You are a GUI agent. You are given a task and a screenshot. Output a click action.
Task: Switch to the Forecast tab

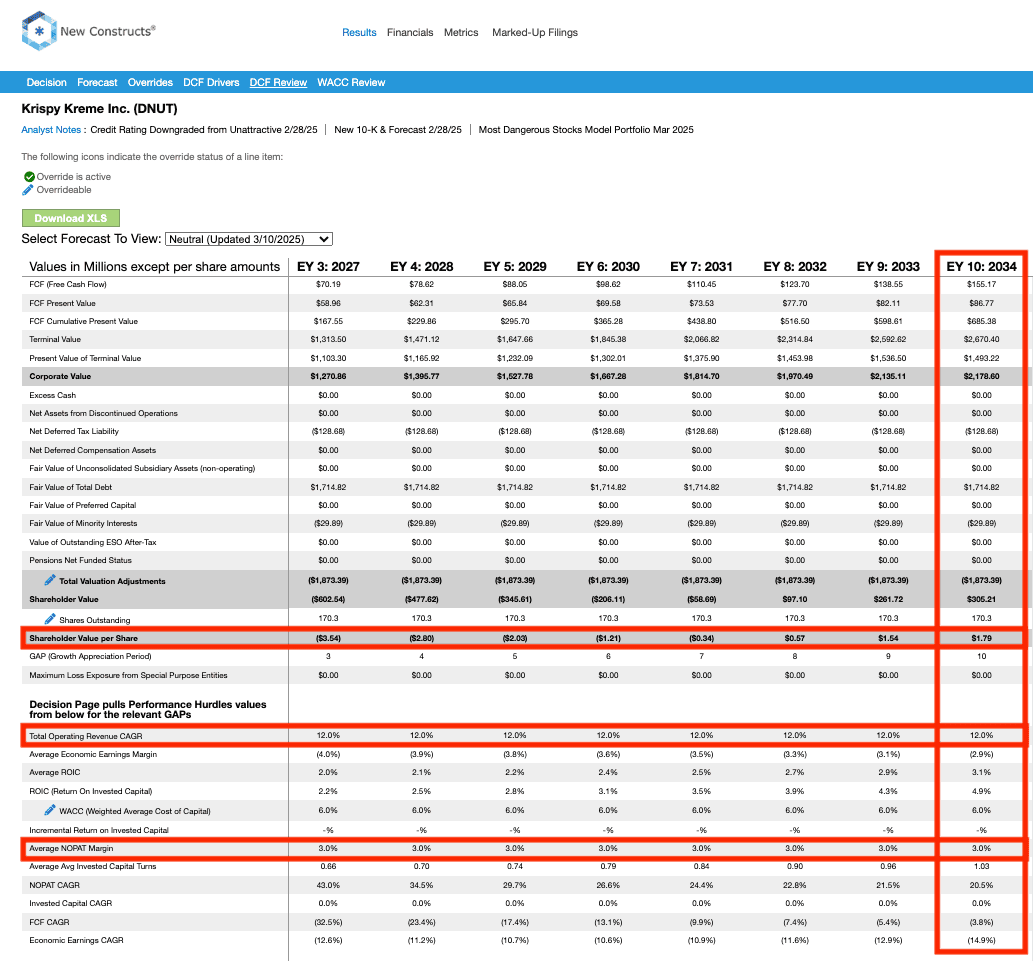[x=97, y=82]
